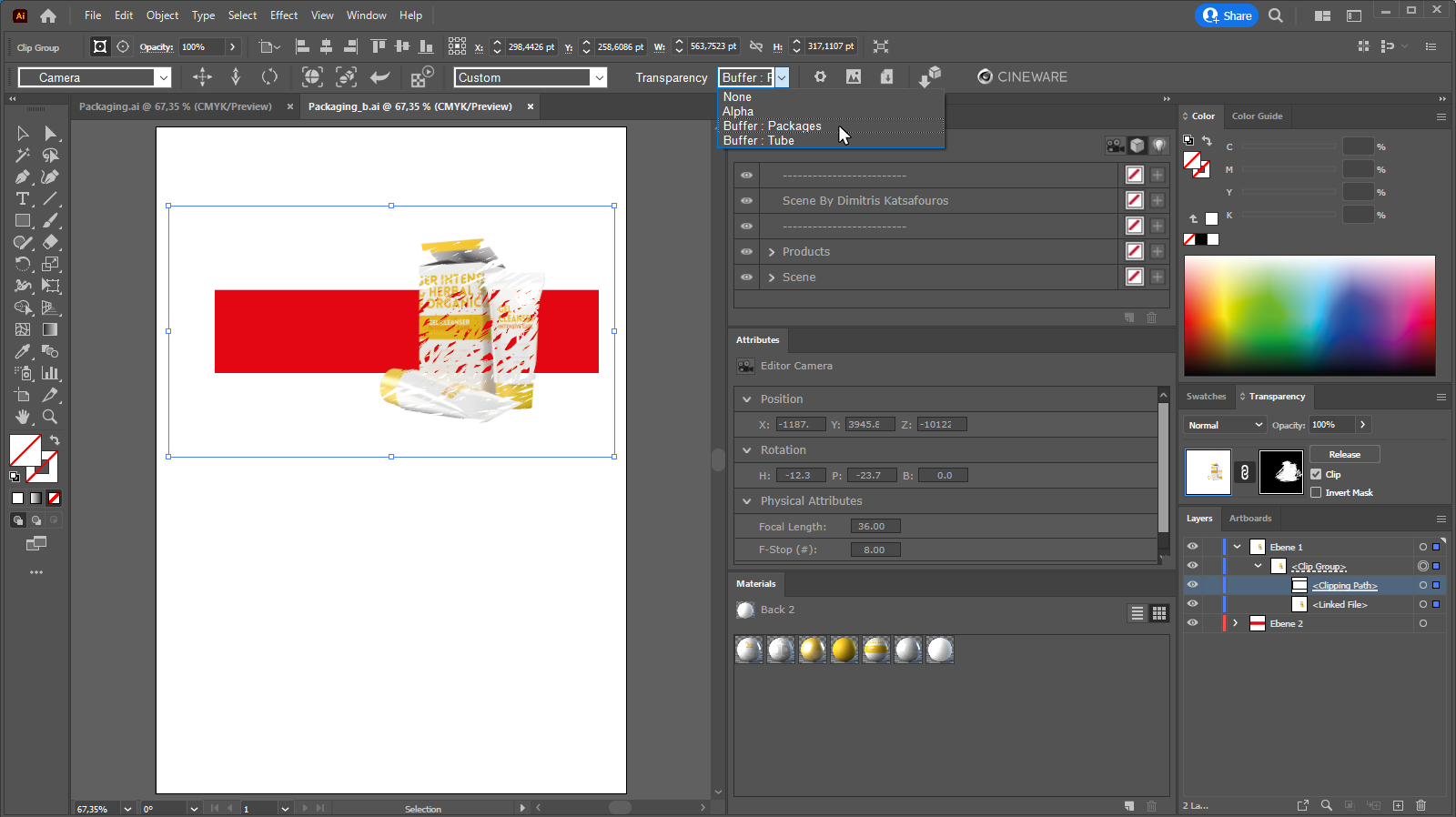Select the Eyedropper tool

[23, 351]
